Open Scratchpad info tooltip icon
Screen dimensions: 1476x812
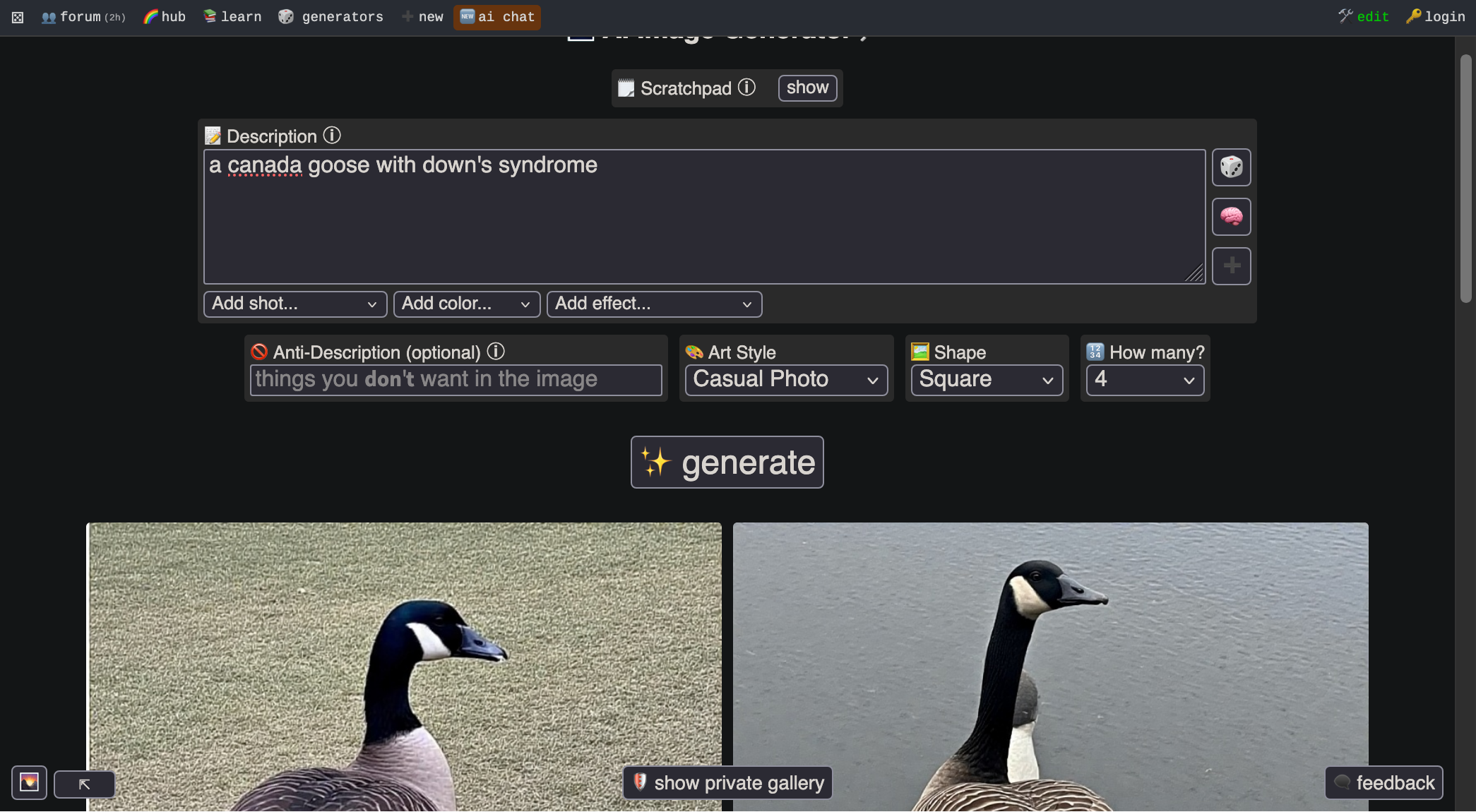pos(746,88)
